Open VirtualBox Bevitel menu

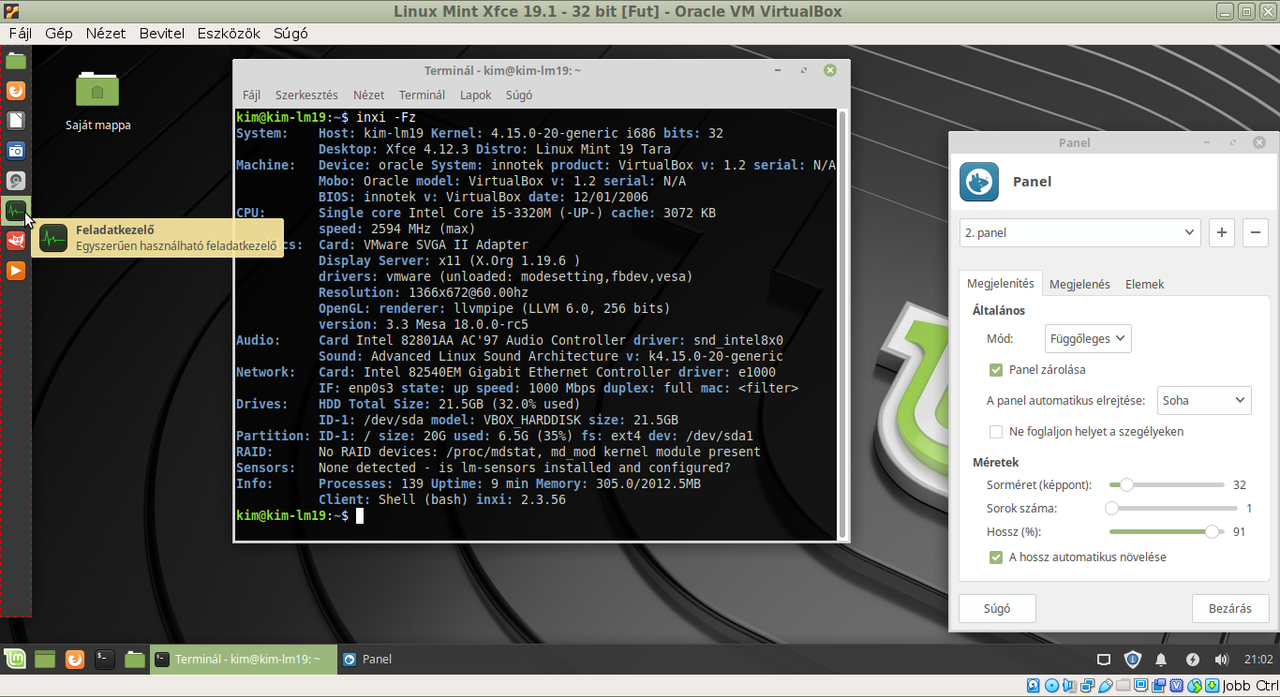(162, 33)
